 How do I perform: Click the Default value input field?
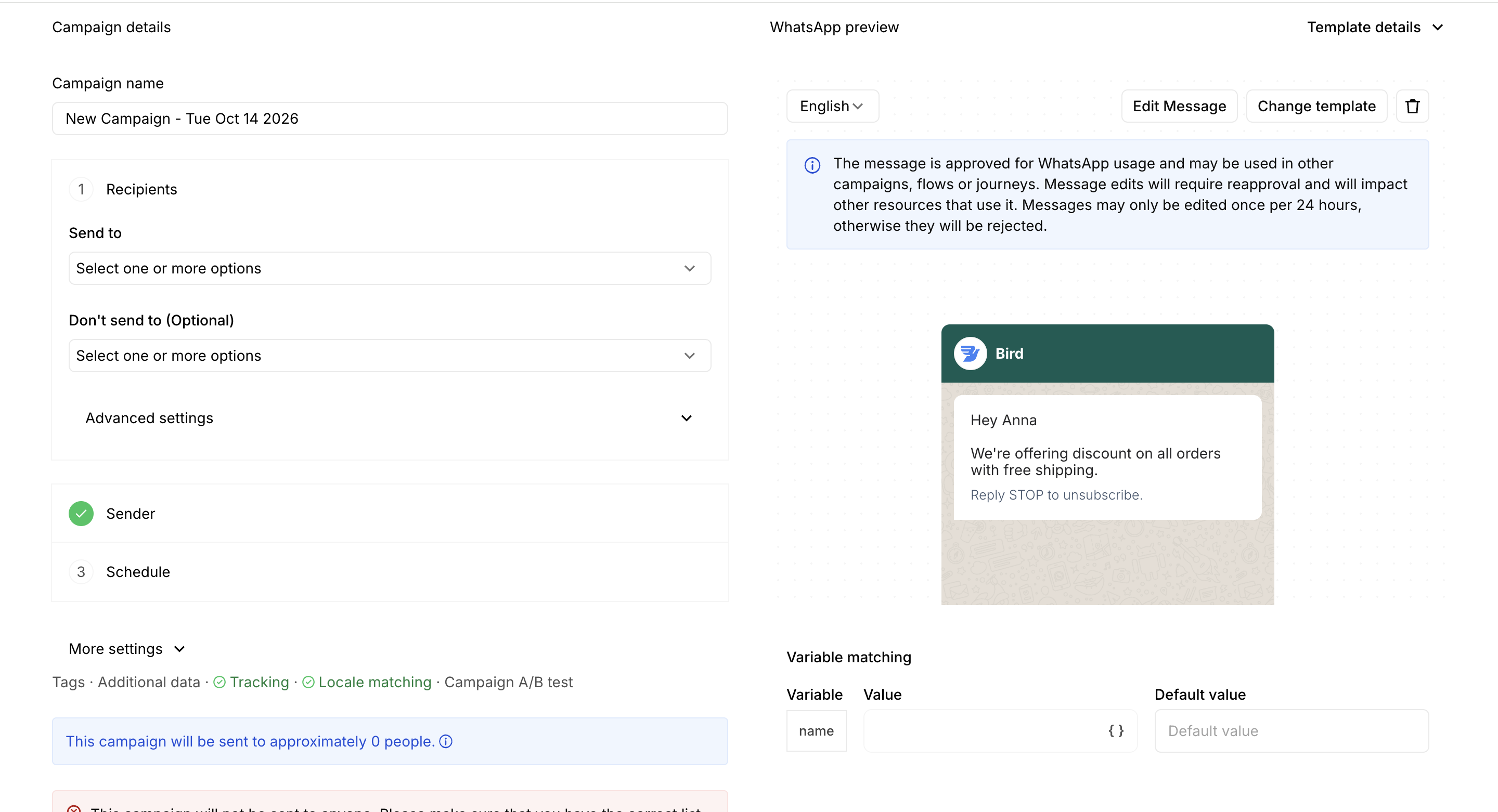coord(1291,730)
